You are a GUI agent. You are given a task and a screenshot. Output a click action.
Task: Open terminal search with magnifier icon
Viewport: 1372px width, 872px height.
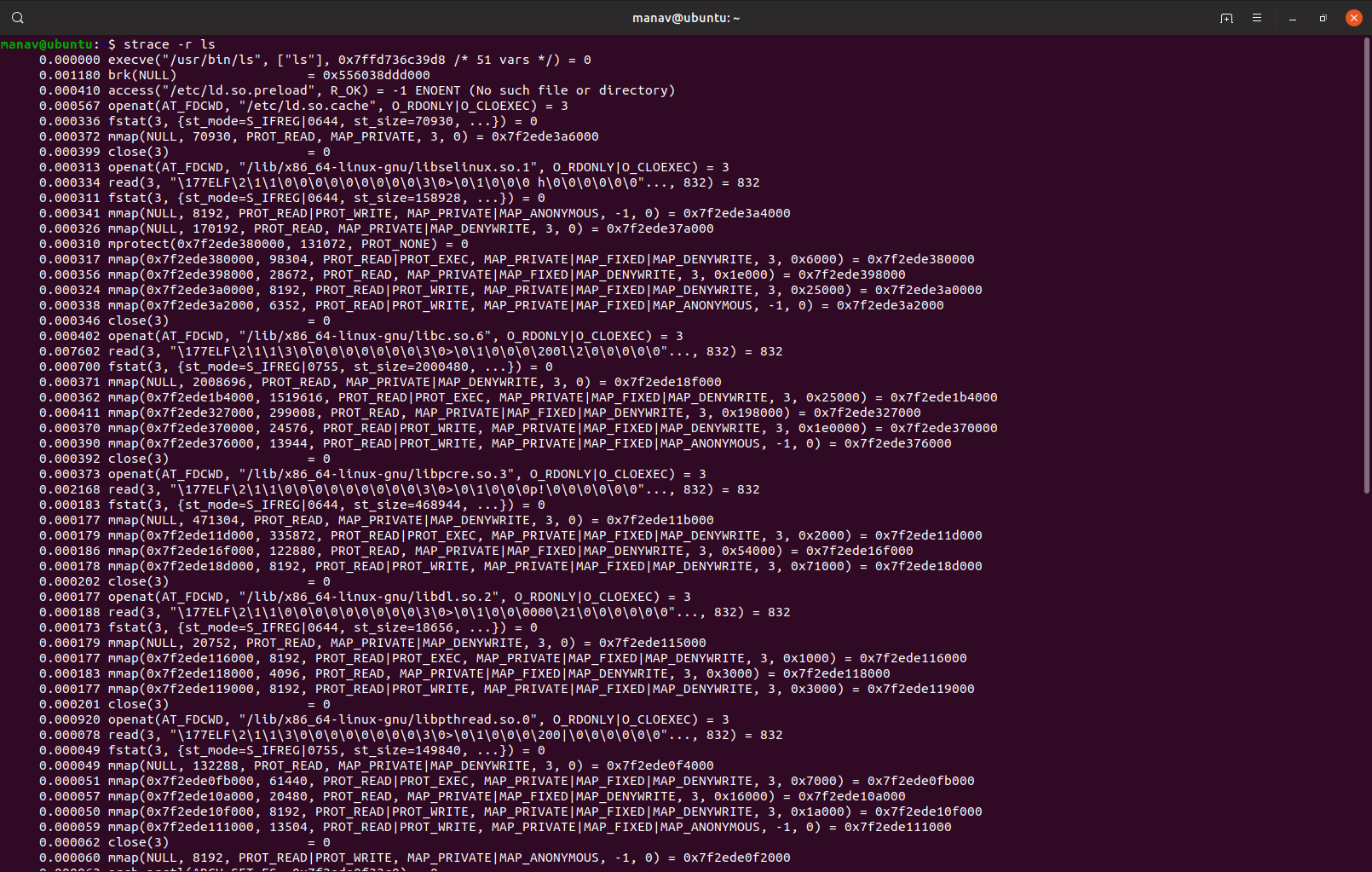pos(18,18)
